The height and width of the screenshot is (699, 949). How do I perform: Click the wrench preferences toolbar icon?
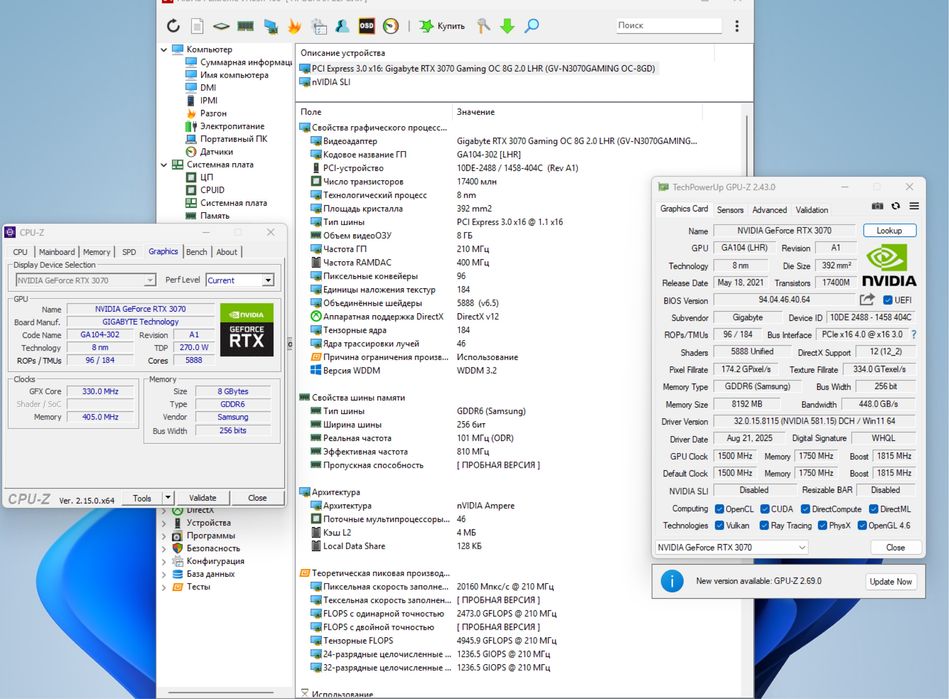point(483,25)
